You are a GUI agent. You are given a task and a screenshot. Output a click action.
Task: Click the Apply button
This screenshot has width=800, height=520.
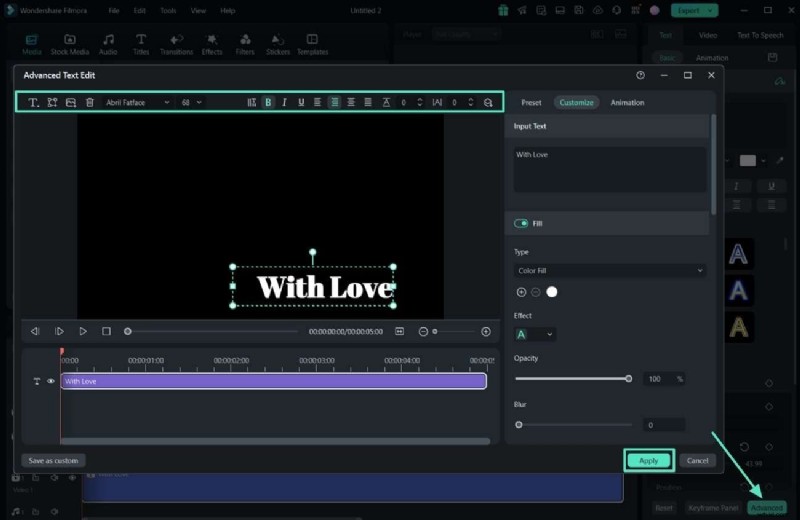click(x=648, y=460)
